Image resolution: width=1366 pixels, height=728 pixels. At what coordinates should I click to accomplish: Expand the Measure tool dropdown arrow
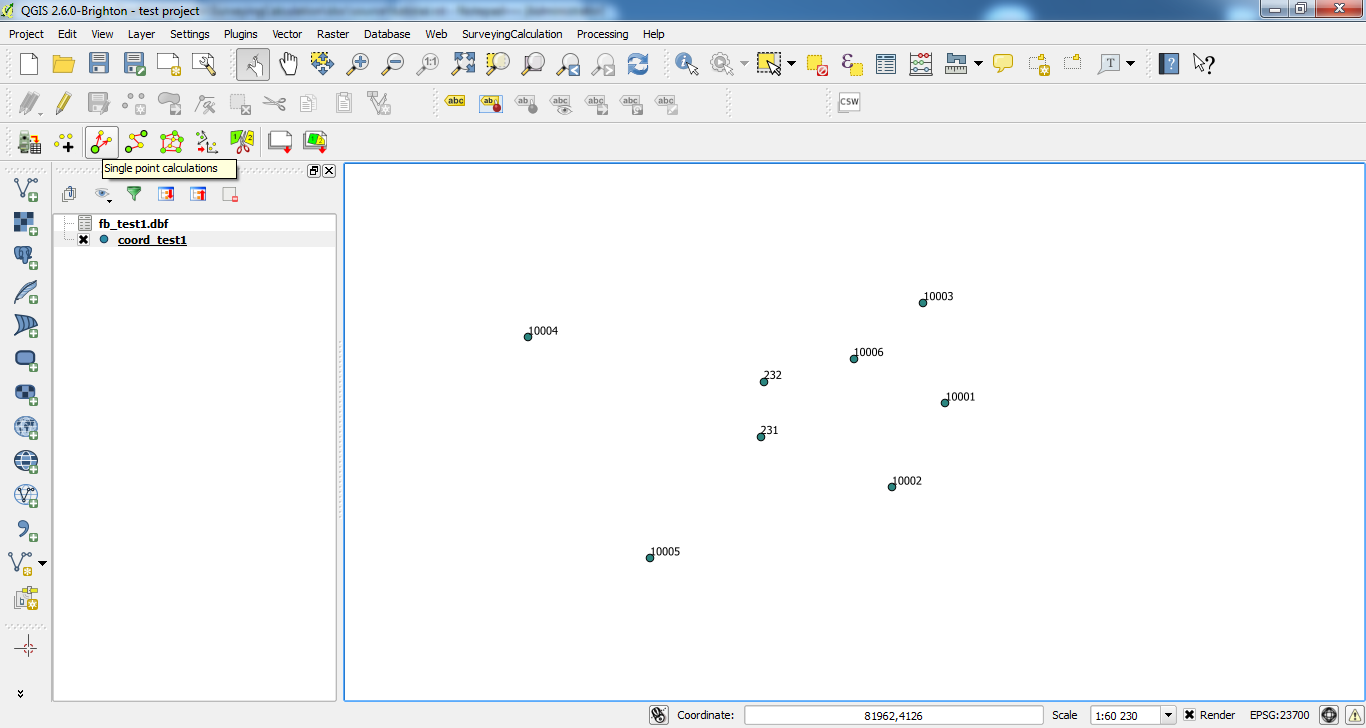[978, 64]
